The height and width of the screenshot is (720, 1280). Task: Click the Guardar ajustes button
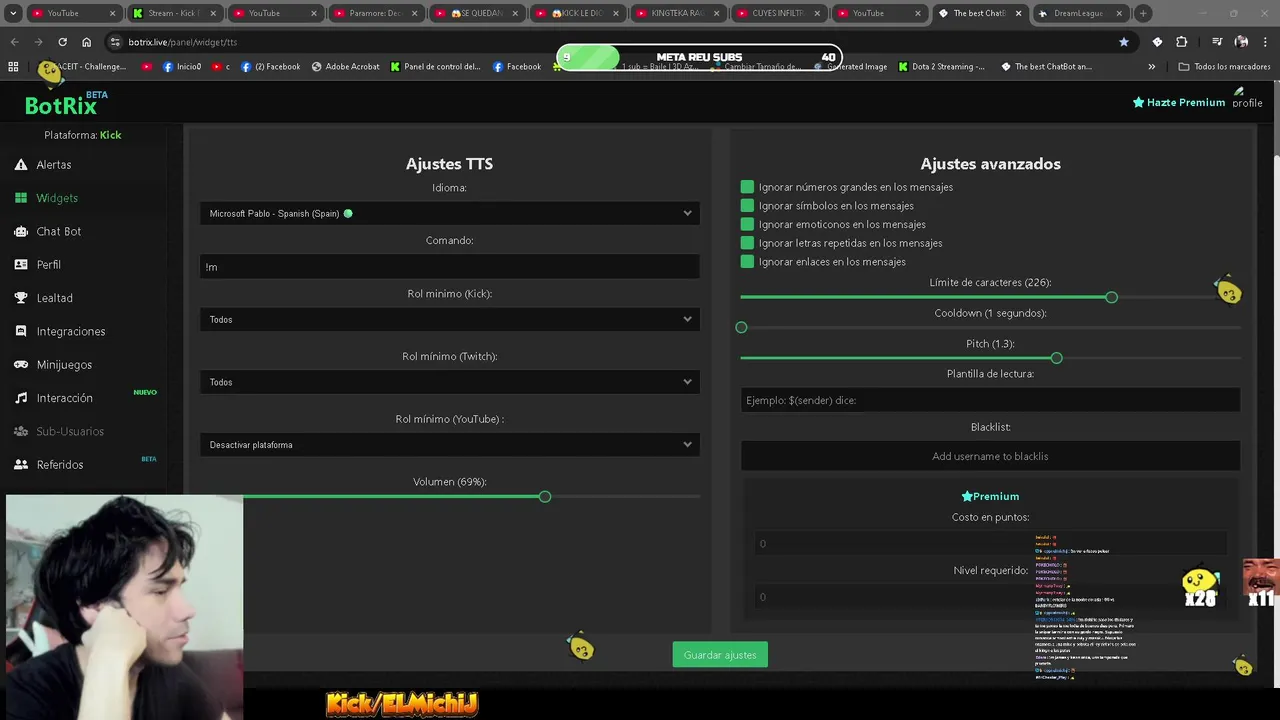720,655
